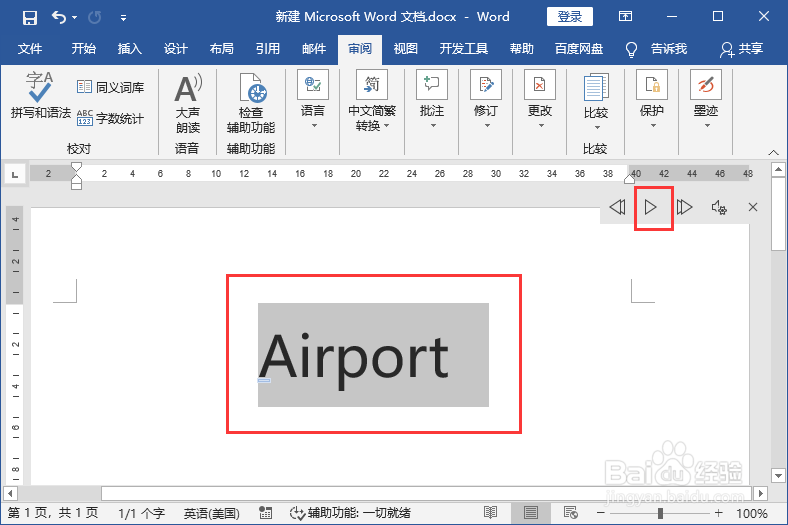
Task: Click the zoom slider handle
Action: coord(660,513)
